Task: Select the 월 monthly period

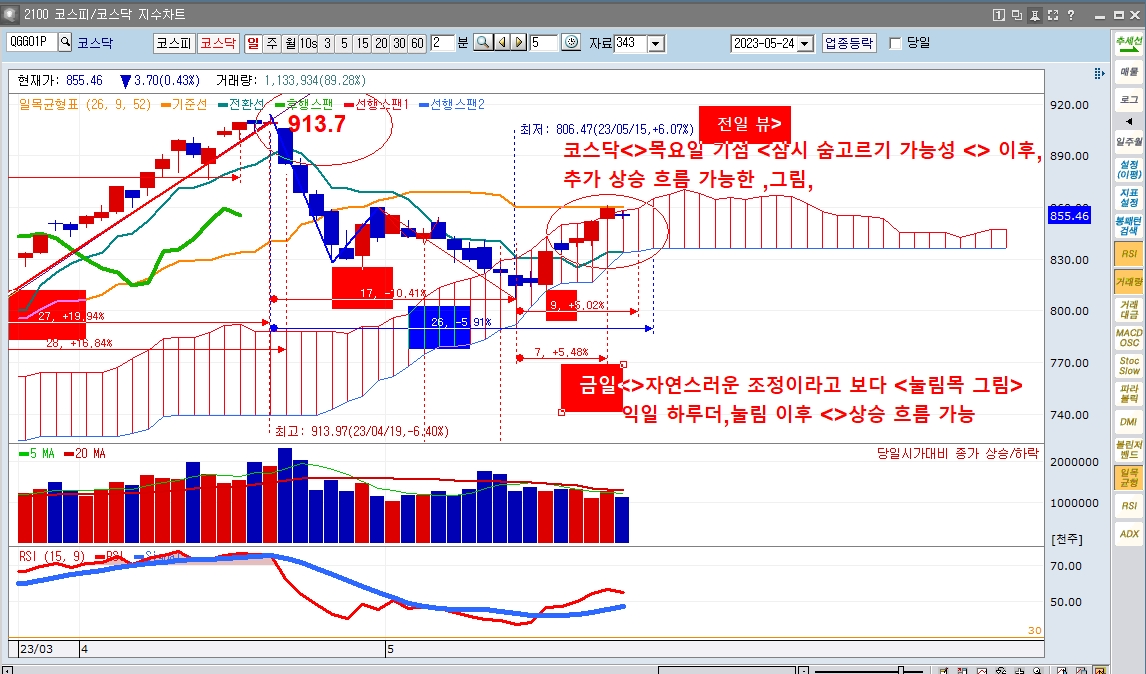Action: (x=290, y=43)
